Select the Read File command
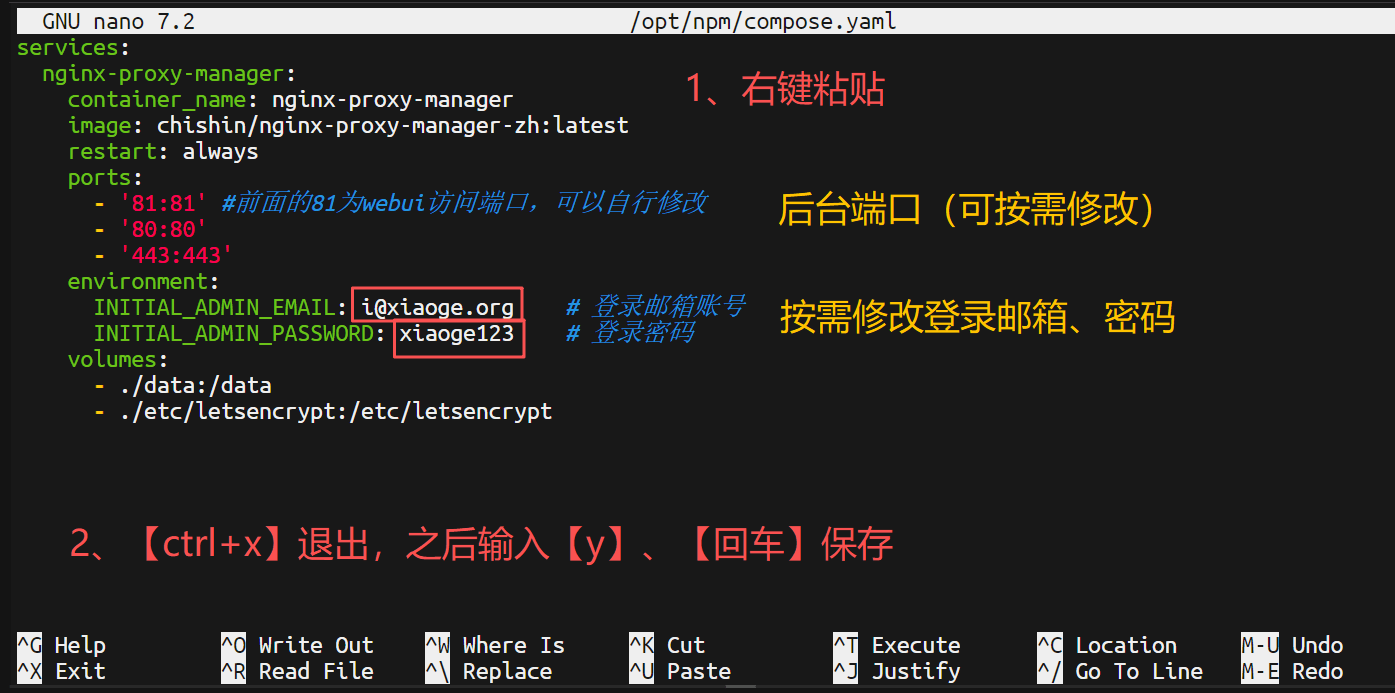Viewport: 1395px width, 693px height. (315, 671)
